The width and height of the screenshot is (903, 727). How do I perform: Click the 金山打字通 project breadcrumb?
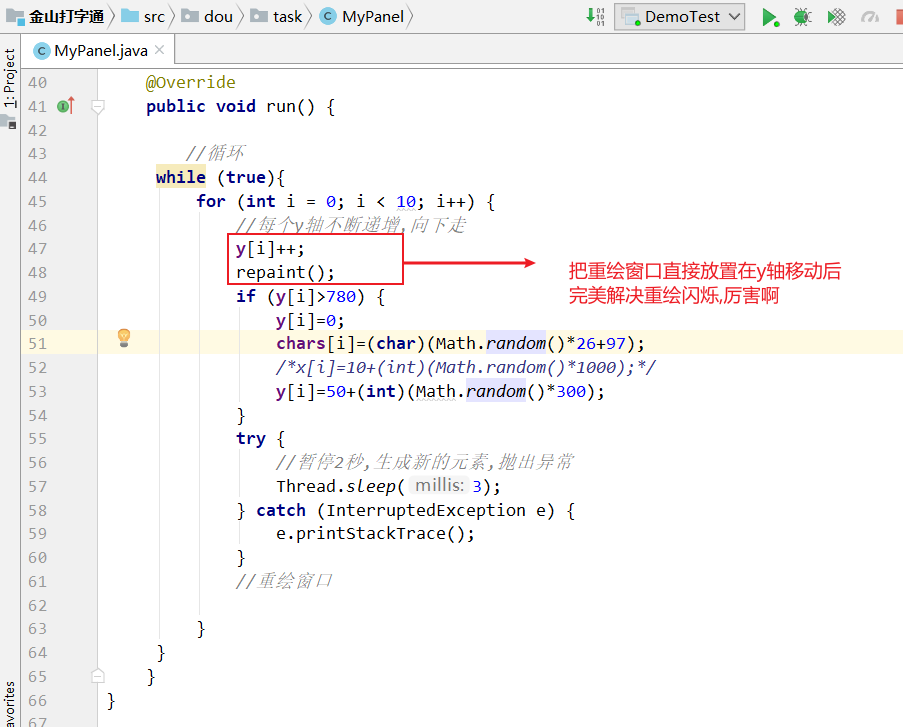(55, 17)
